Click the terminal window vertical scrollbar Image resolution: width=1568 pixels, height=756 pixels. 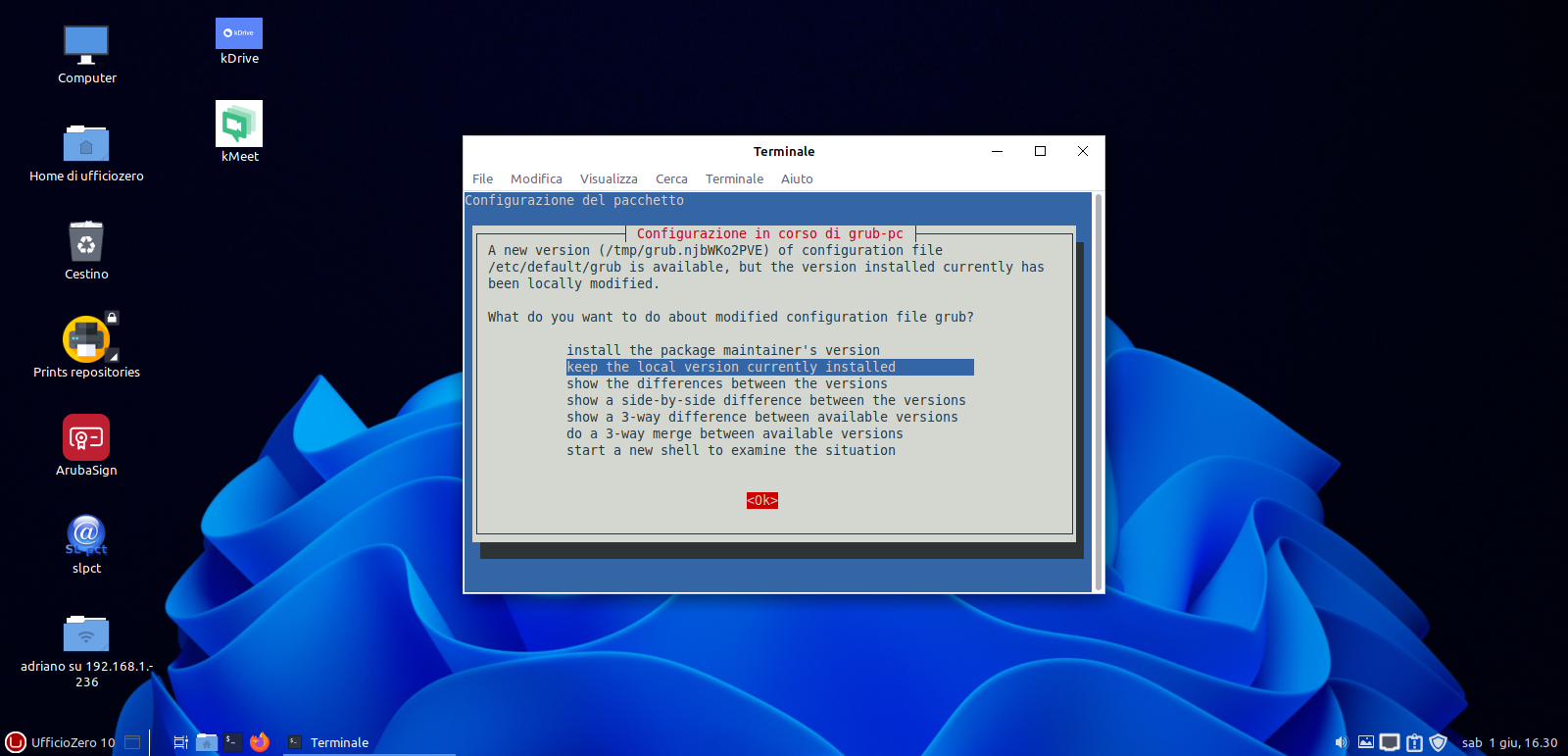tap(1098, 392)
